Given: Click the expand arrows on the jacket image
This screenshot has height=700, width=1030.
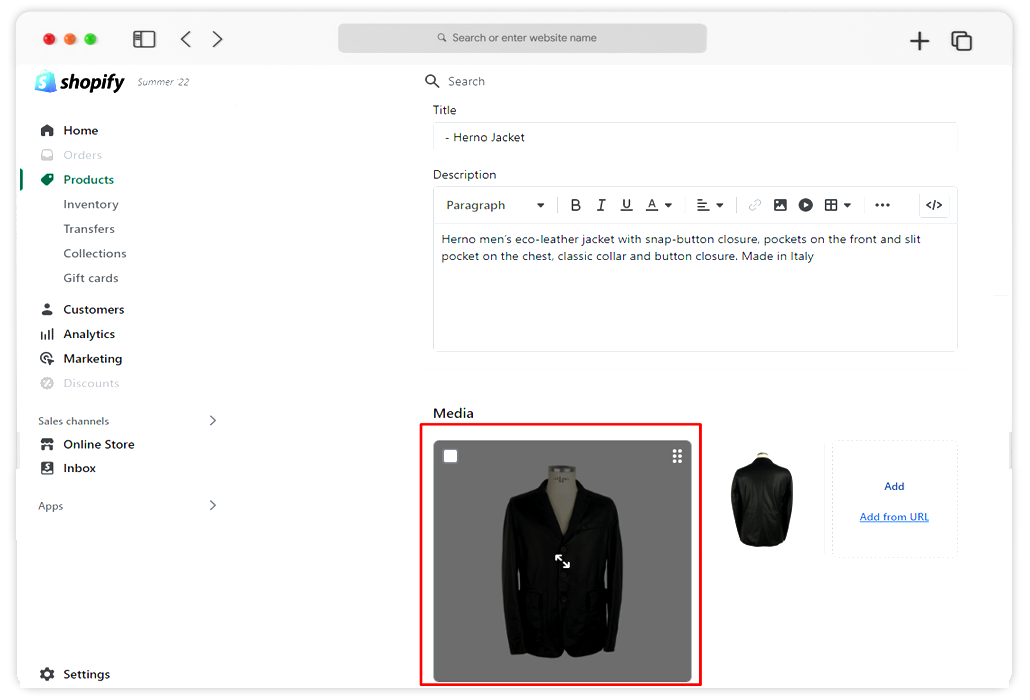Looking at the screenshot, I should click(x=562, y=561).
